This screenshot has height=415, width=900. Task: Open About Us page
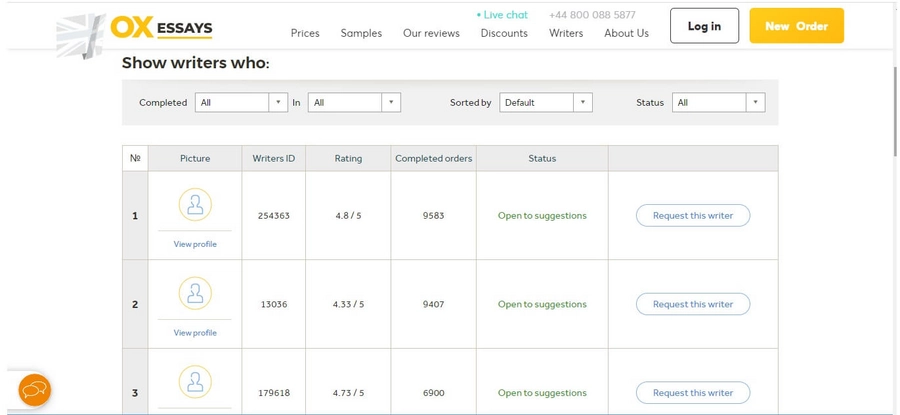(626, 33)
